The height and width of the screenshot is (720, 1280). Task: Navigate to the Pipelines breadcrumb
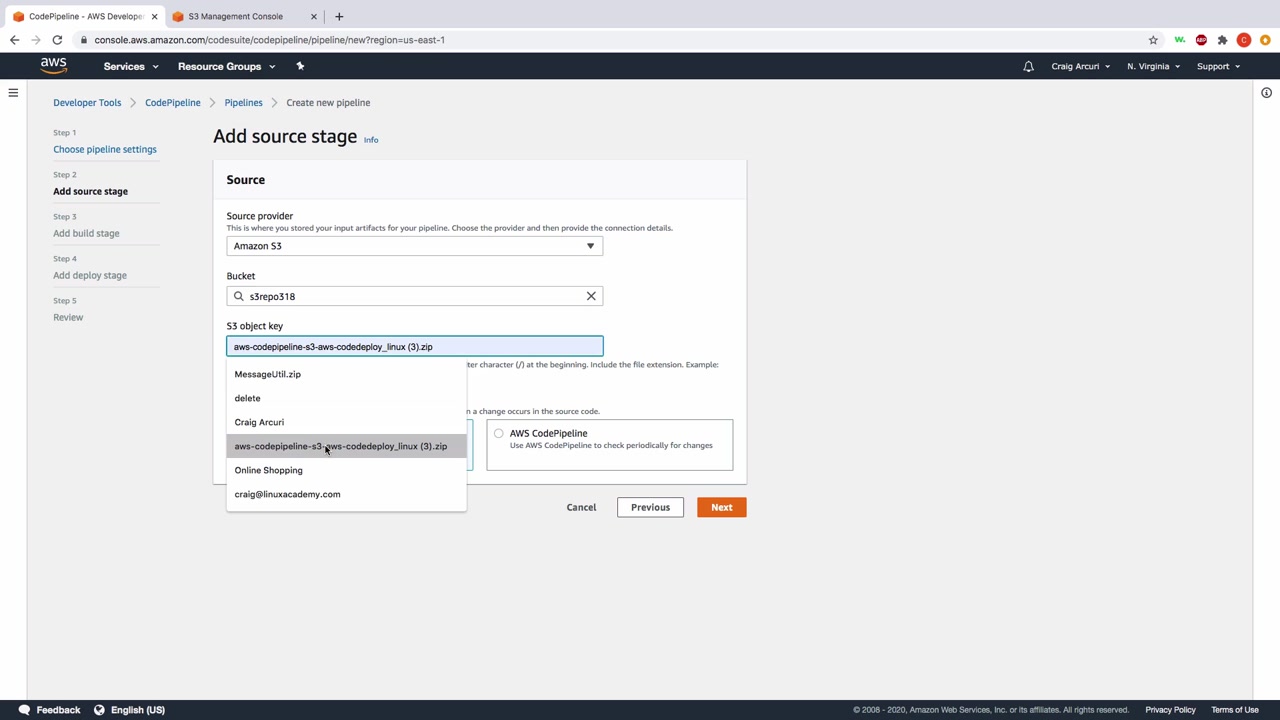(x=243, y=103)
